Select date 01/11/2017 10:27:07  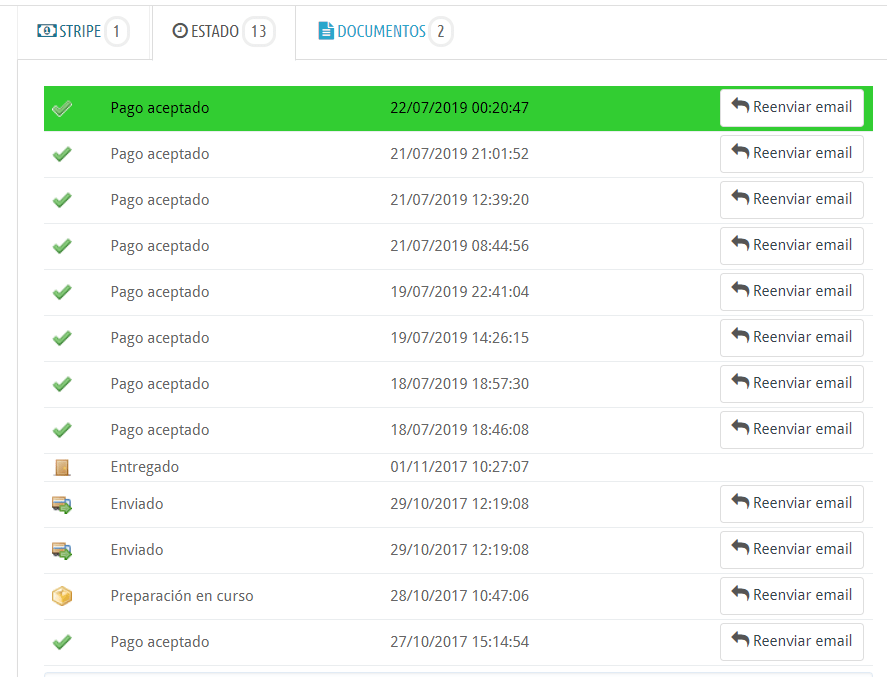tap(459, 467)
